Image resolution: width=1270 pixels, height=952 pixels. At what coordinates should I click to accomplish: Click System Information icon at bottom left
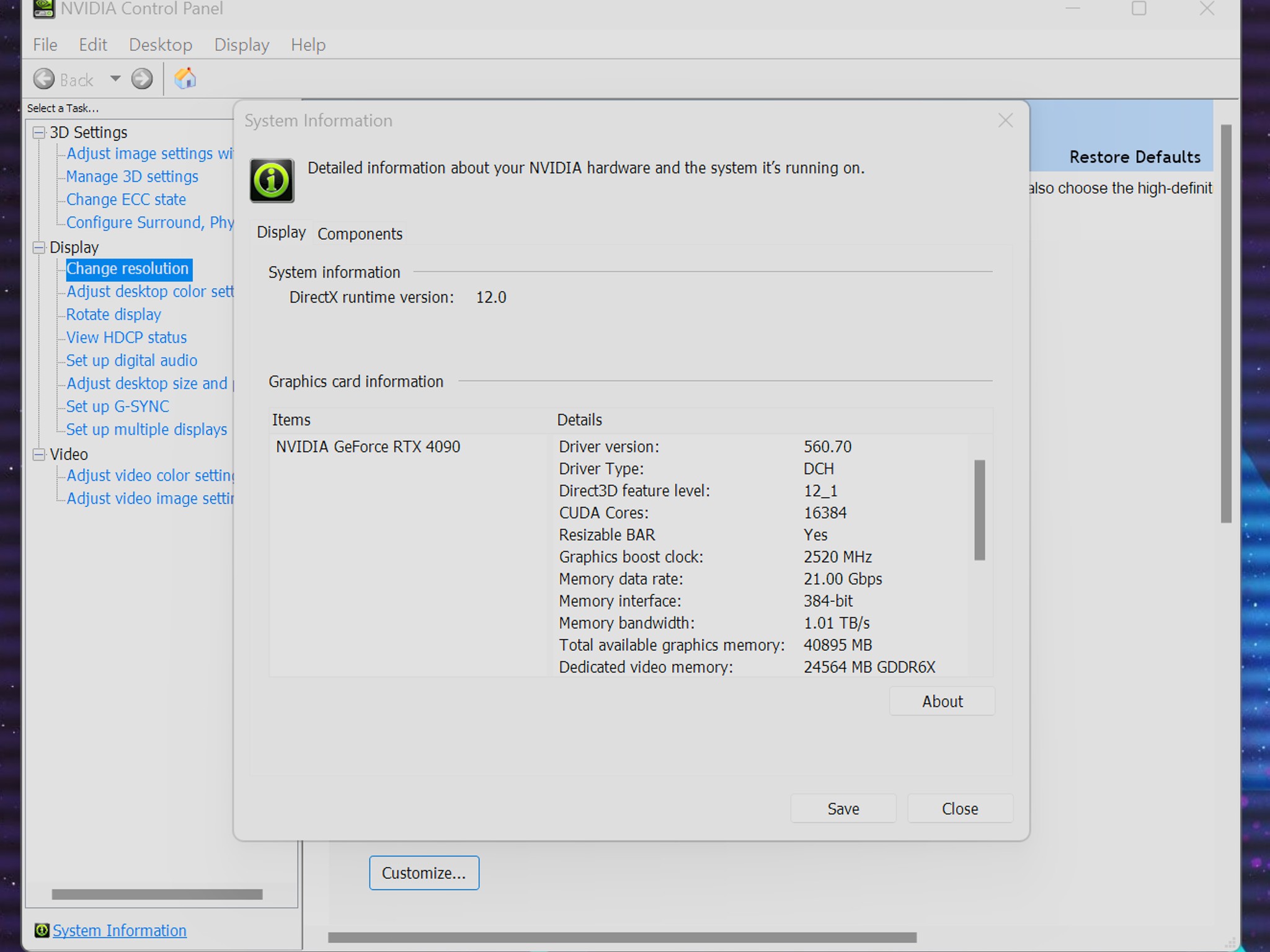click(42, 930)
